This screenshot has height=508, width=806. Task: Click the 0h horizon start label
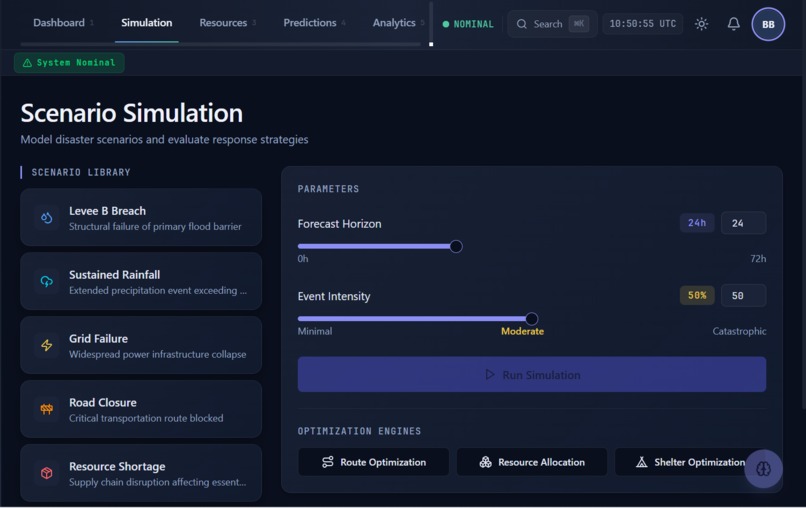click(303, 259)
